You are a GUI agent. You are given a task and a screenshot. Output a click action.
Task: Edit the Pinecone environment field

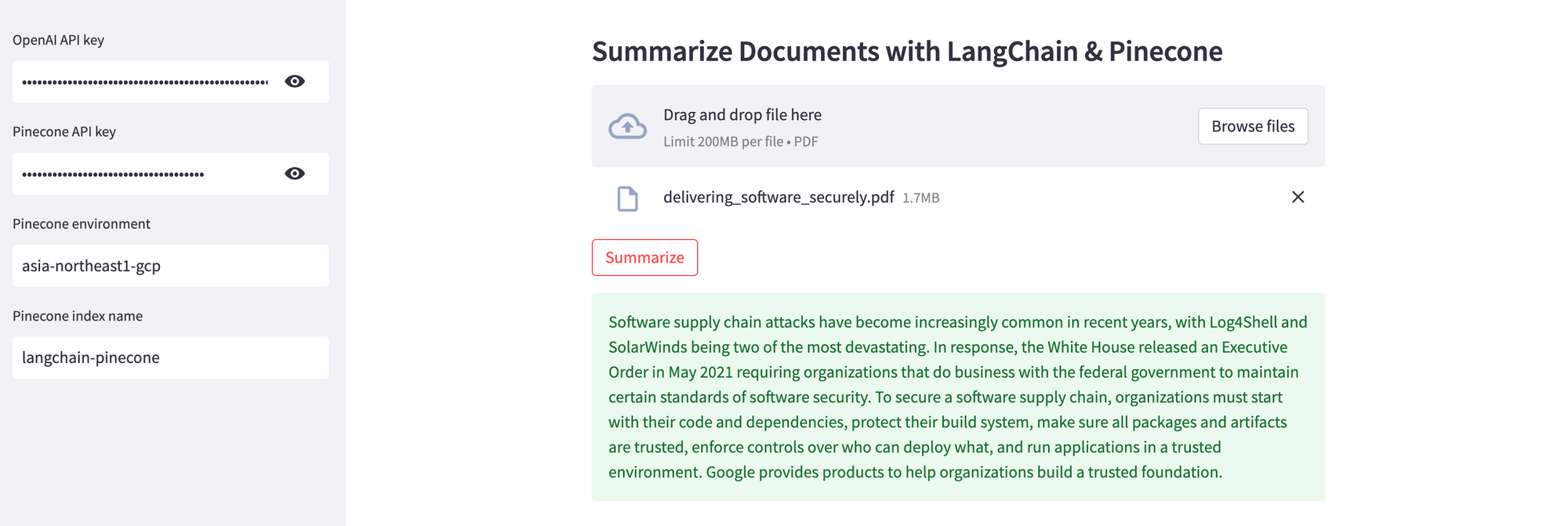171,266
